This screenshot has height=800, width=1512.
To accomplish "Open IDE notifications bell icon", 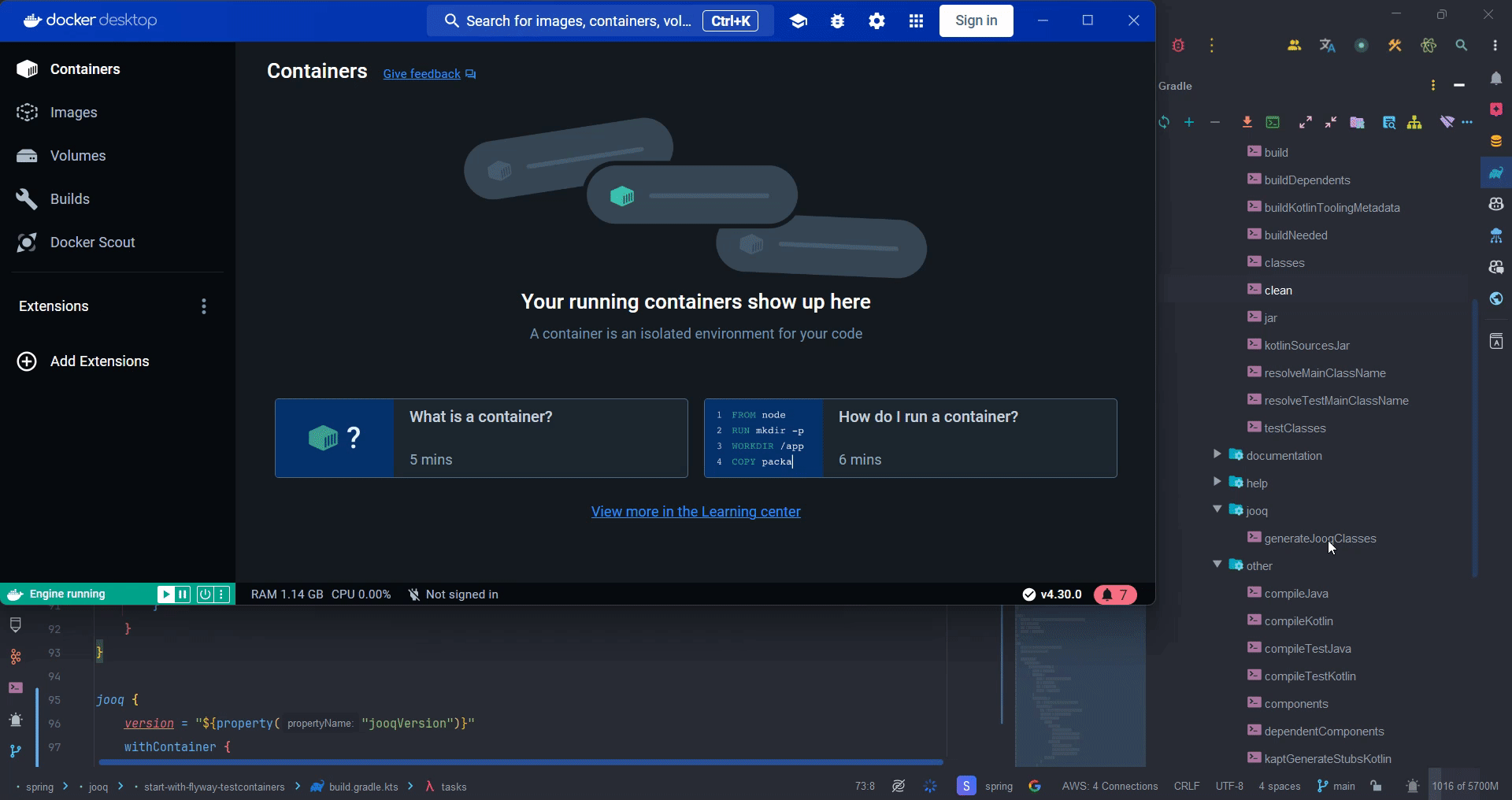I will click(1496, 78).
